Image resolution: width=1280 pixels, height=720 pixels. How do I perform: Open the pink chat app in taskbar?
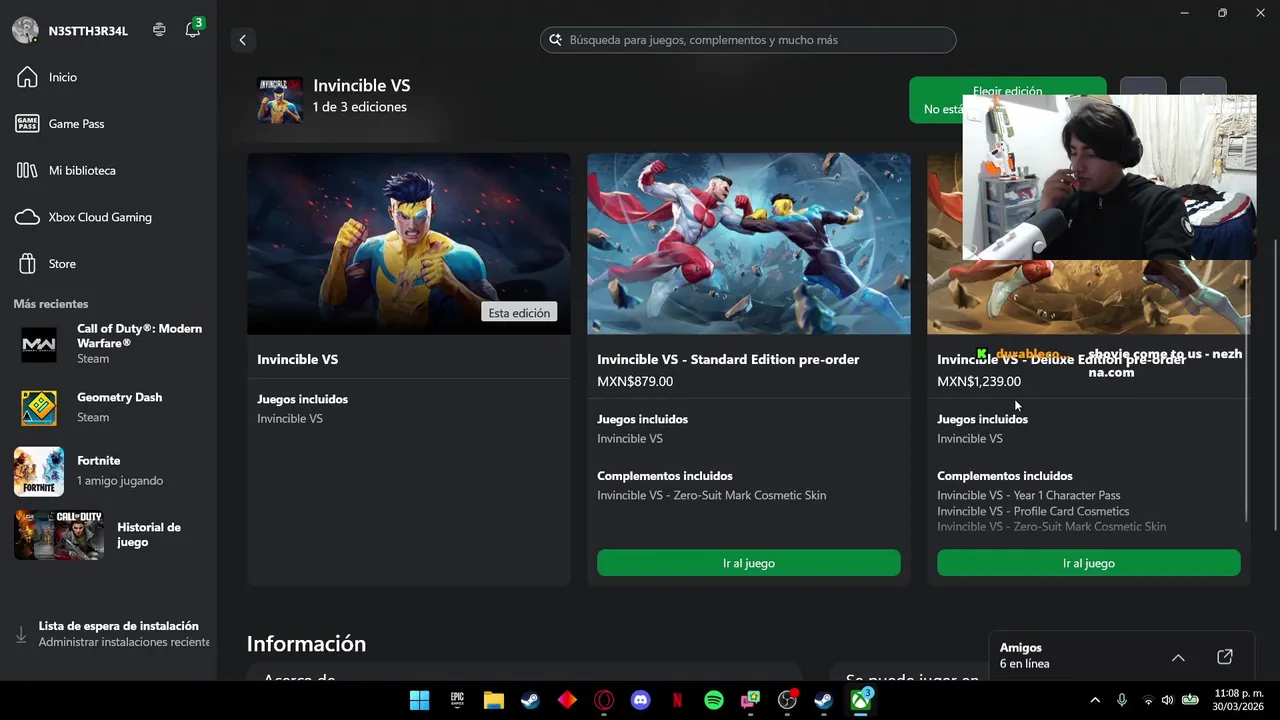pyautogui.click(x=750, y=700)
